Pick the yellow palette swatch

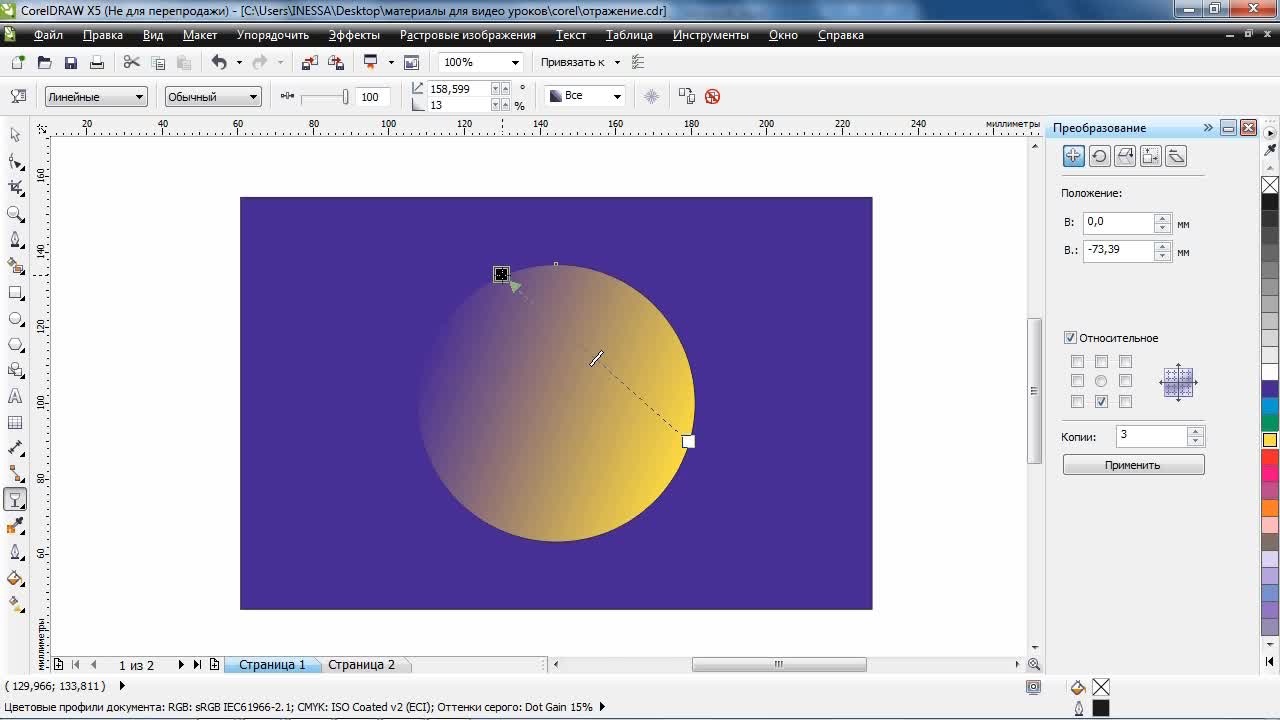click(1270, 439)
